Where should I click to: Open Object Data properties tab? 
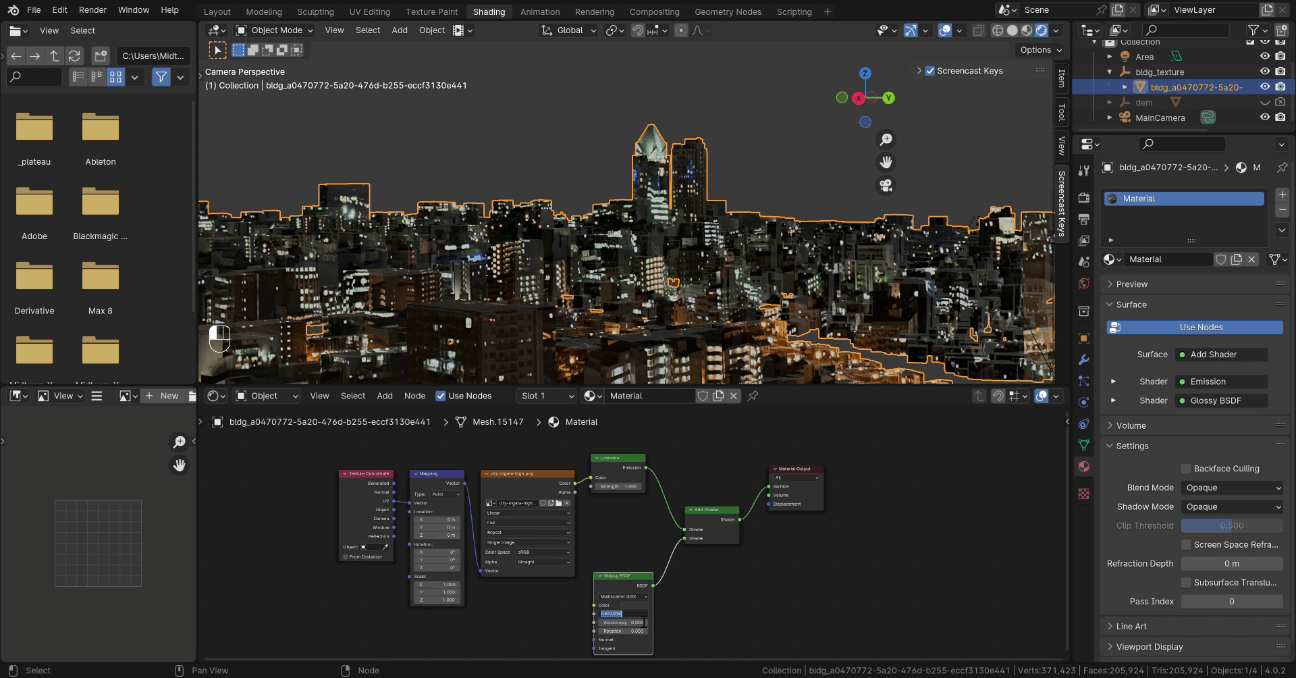[1084, 444]
